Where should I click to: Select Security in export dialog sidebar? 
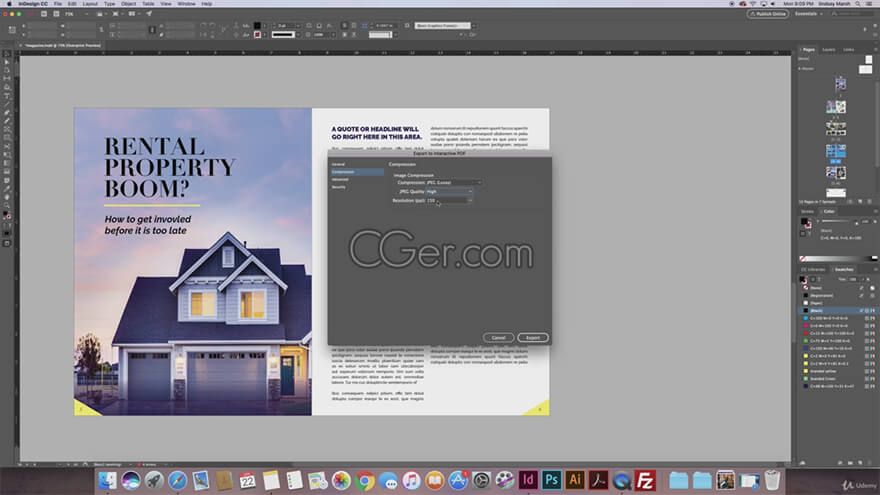tap(356, 187)
